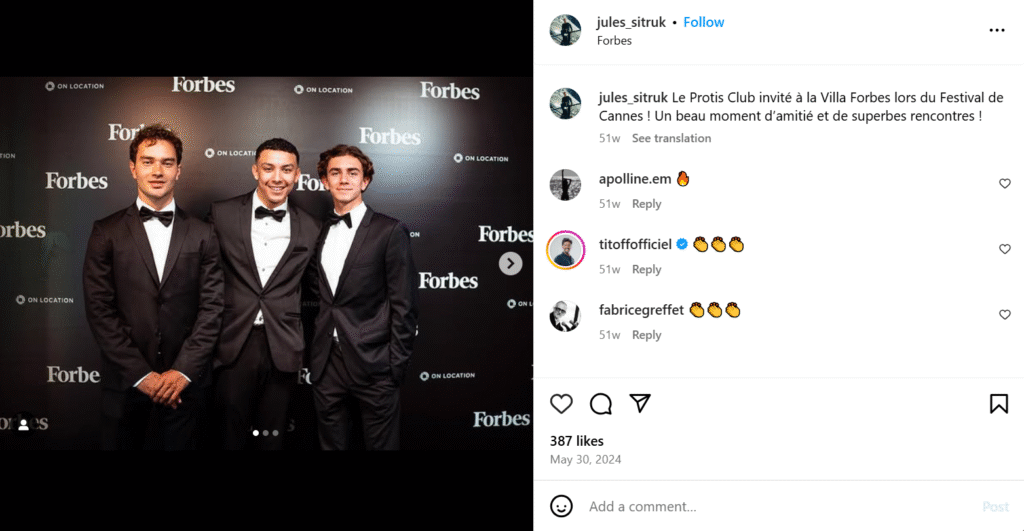The width and height of the screenshot is (1024, 531).
Task: Open the comment speech bubble icon
Action: pyautogui.click(x=601, y=404)
